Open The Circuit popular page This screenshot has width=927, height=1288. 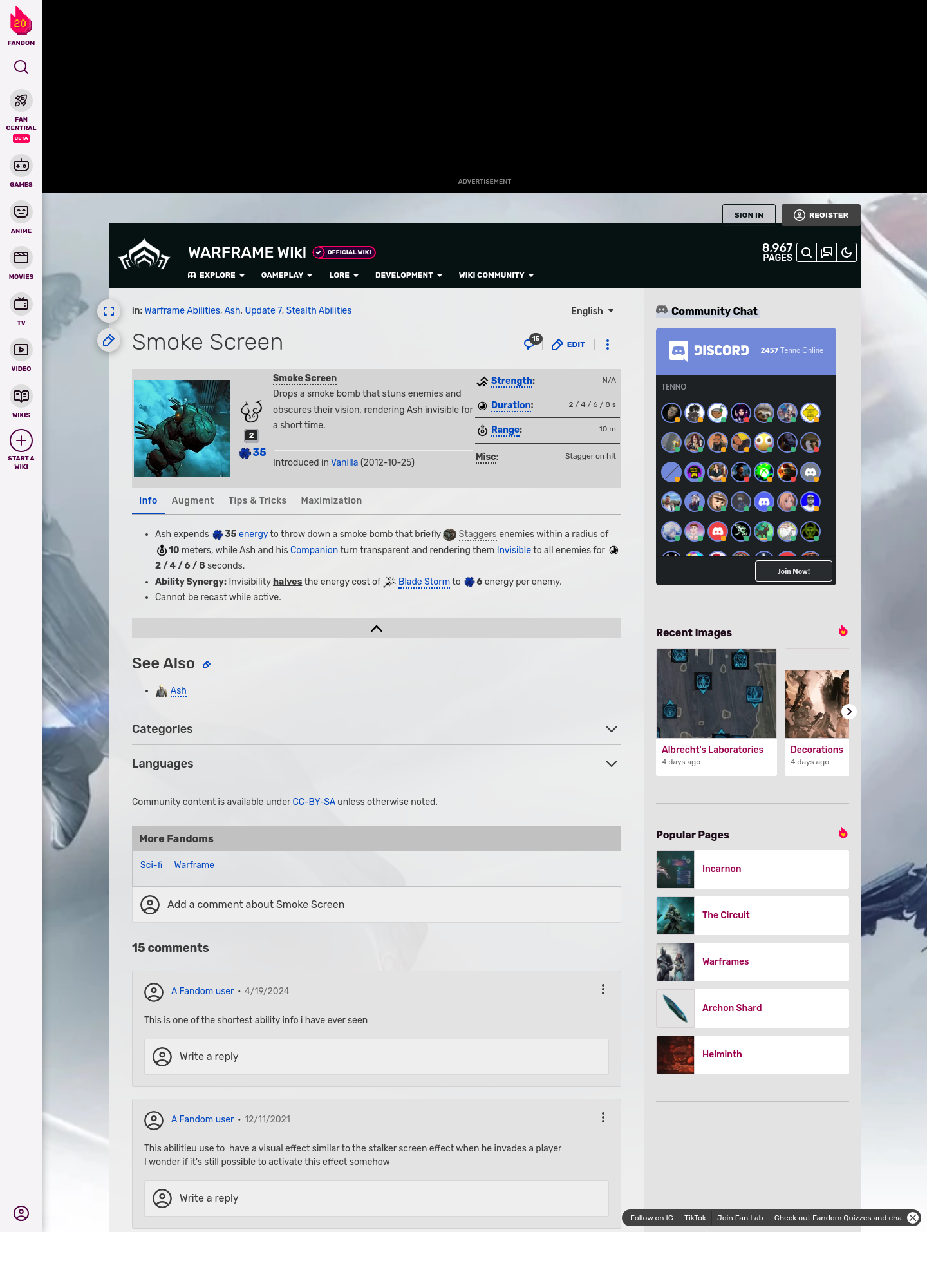click(753, 916)
